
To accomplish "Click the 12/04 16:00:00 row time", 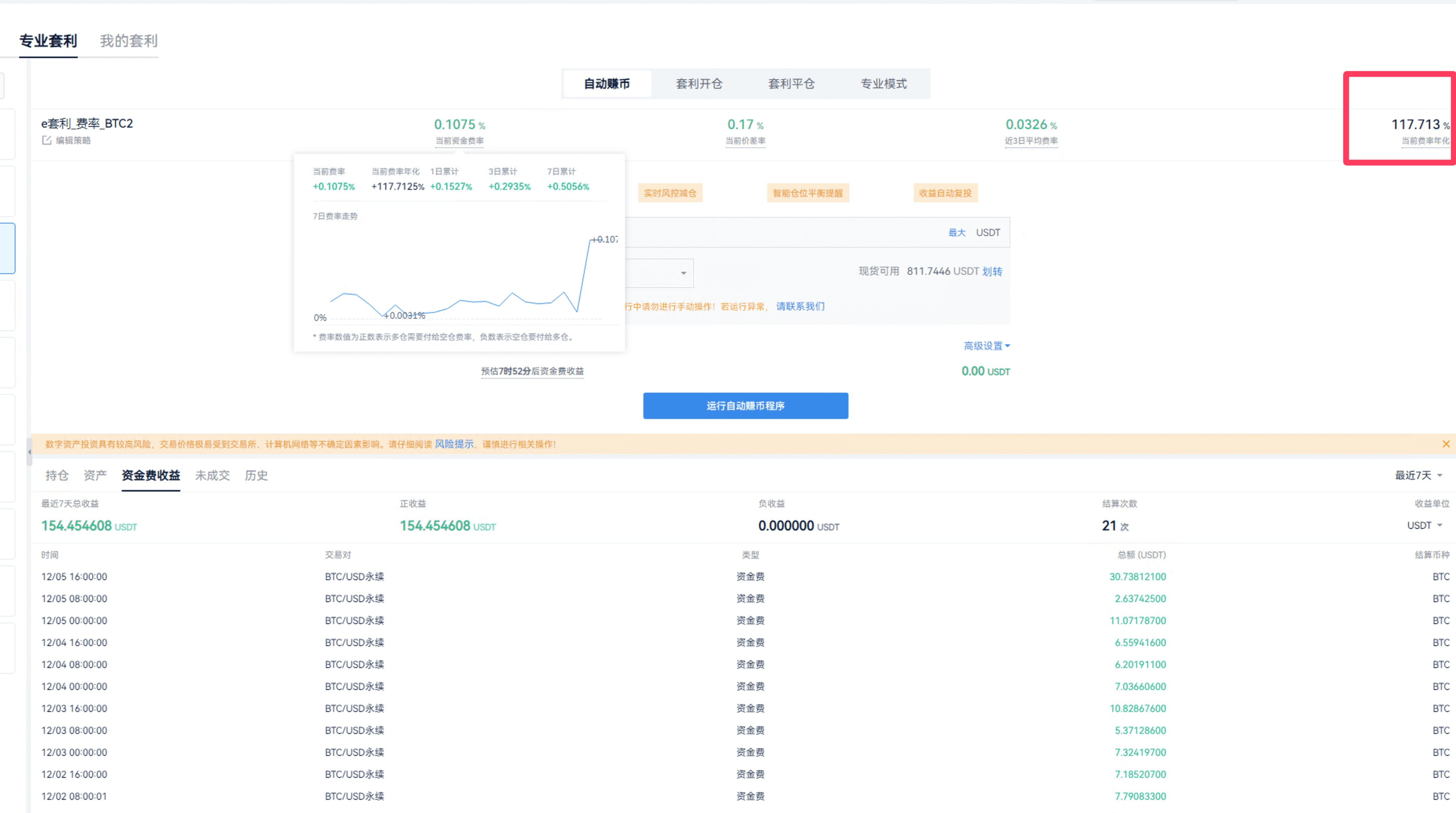I will (74, 642).
